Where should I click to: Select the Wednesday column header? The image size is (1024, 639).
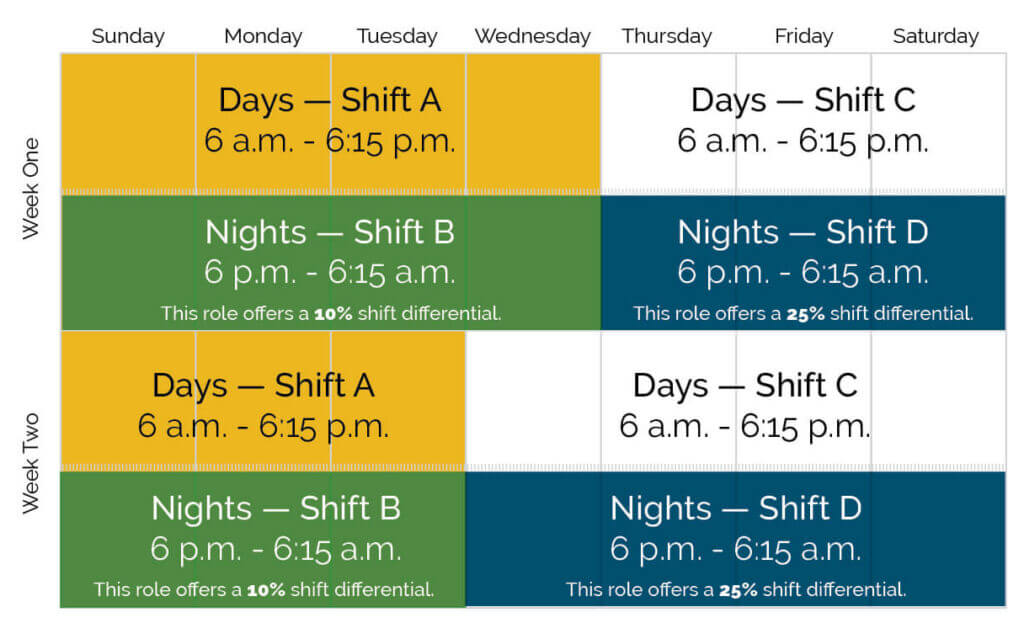click(532, 37)
